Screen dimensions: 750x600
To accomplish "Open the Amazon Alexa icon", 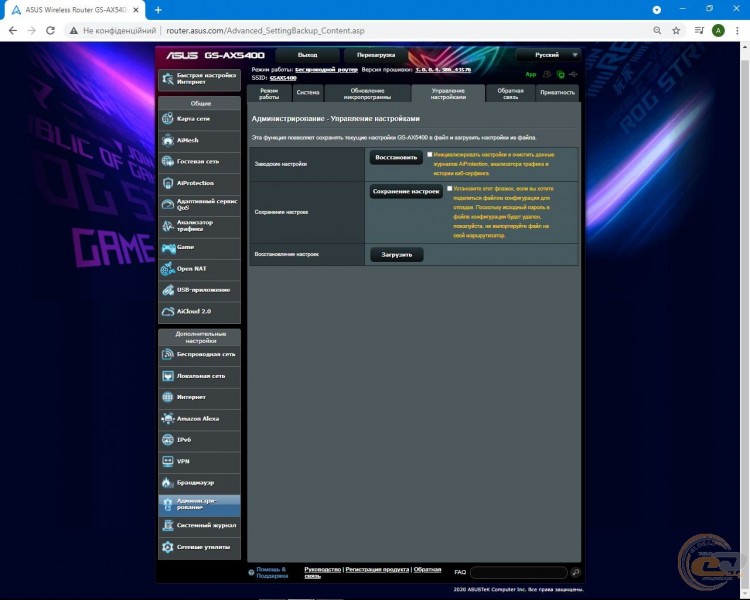I will 167,418.
